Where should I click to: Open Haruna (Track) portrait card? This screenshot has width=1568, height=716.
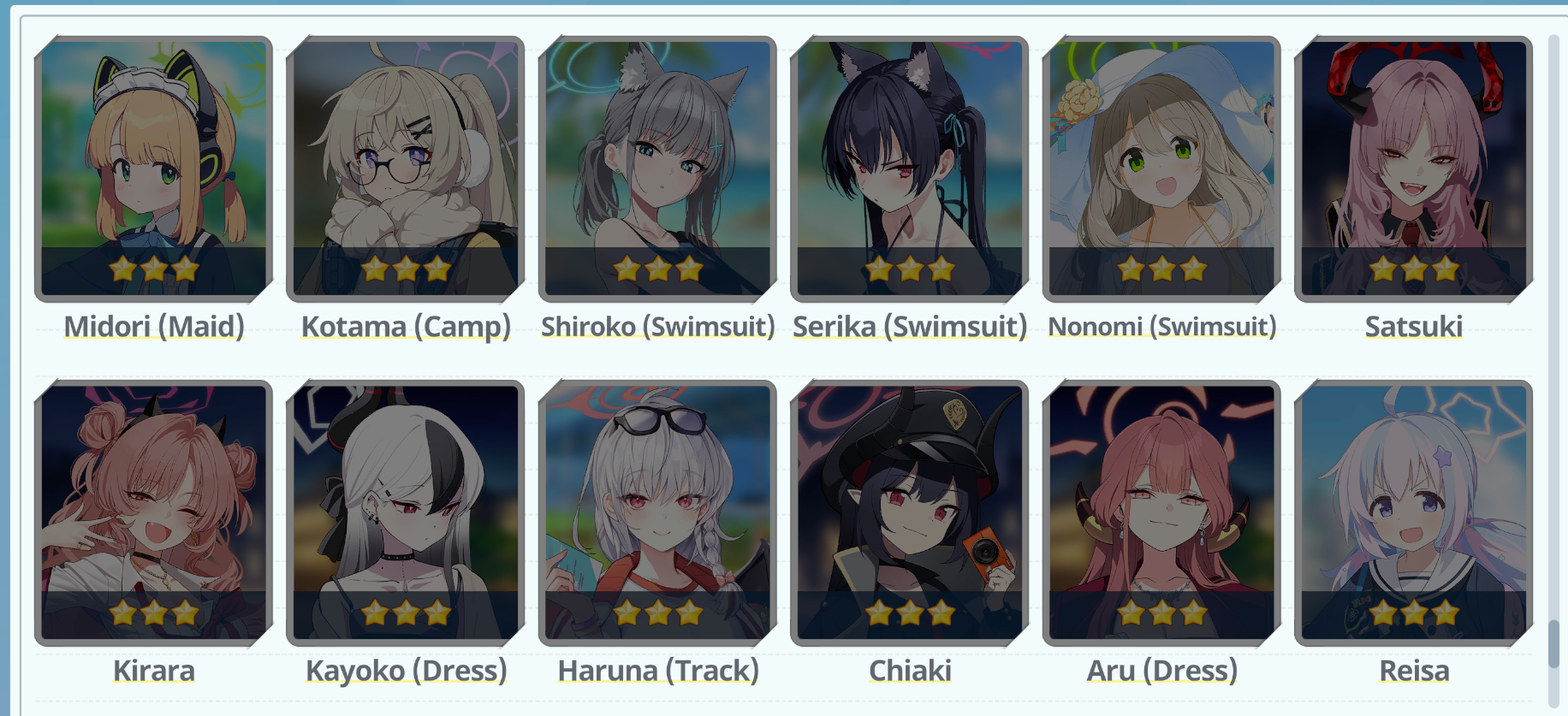click(657, 513)
